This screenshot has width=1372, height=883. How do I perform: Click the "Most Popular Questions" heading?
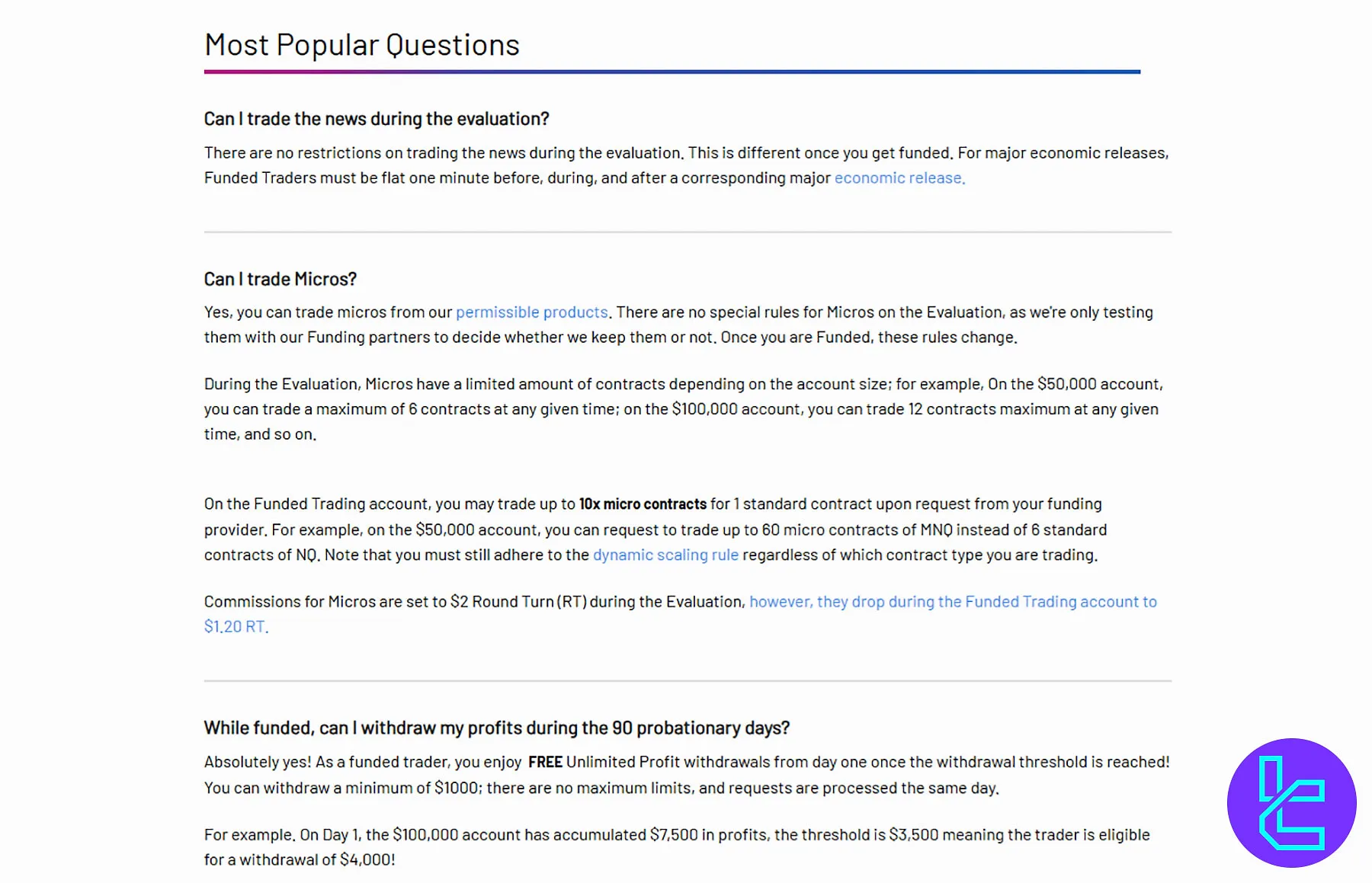tap(362, 46)
